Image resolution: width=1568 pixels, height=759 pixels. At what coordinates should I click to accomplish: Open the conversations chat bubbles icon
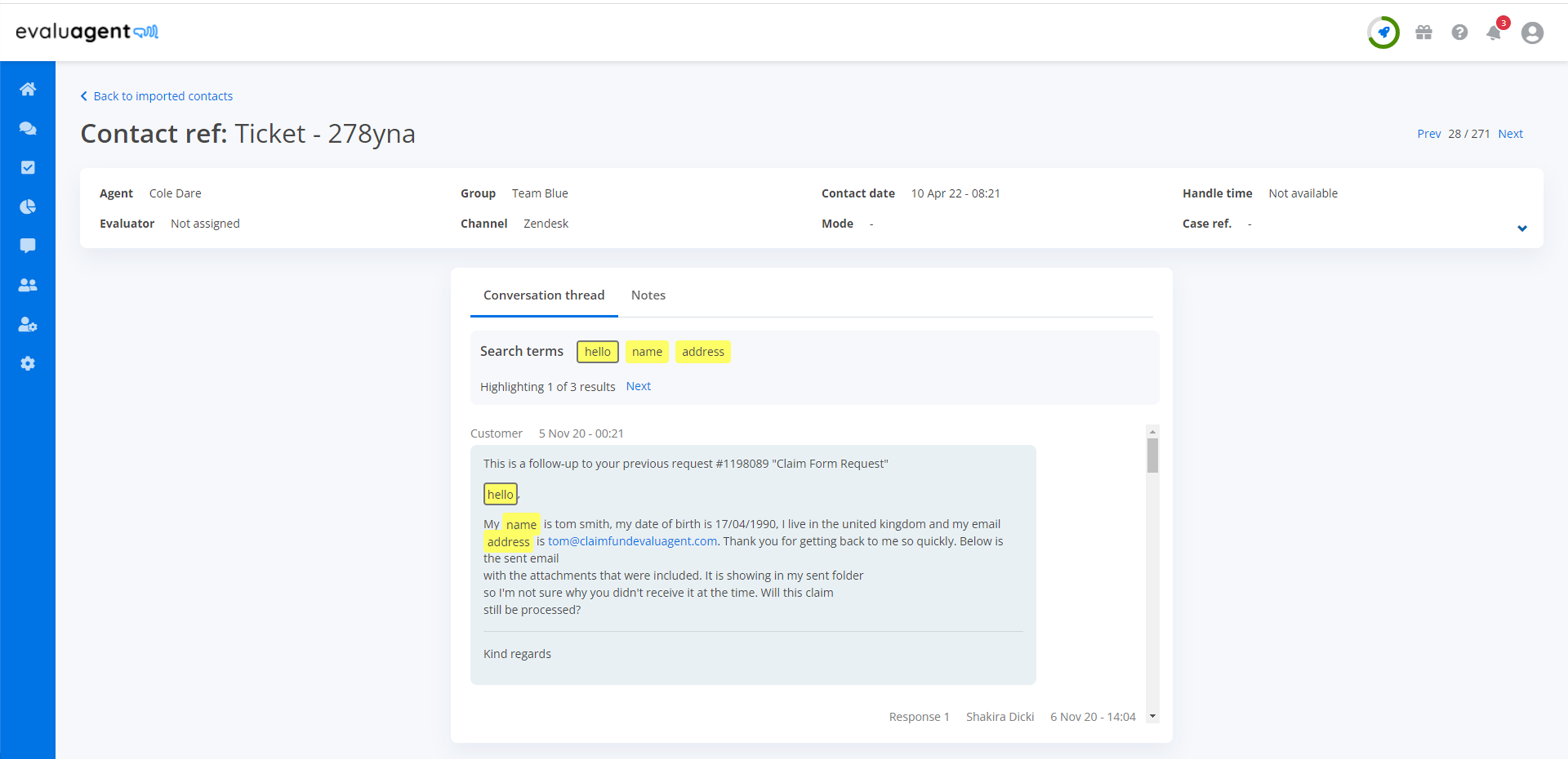tap(27, 128)
